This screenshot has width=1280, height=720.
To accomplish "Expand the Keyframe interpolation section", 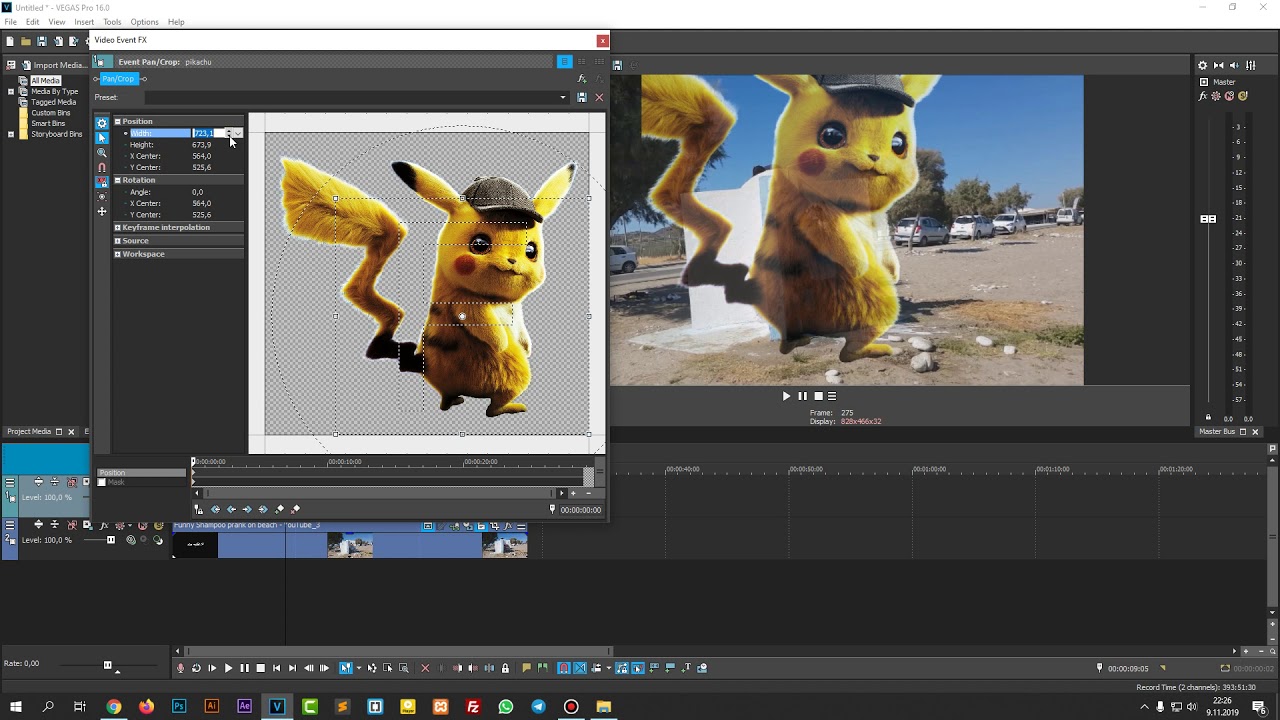I will (x=117, y=228).
